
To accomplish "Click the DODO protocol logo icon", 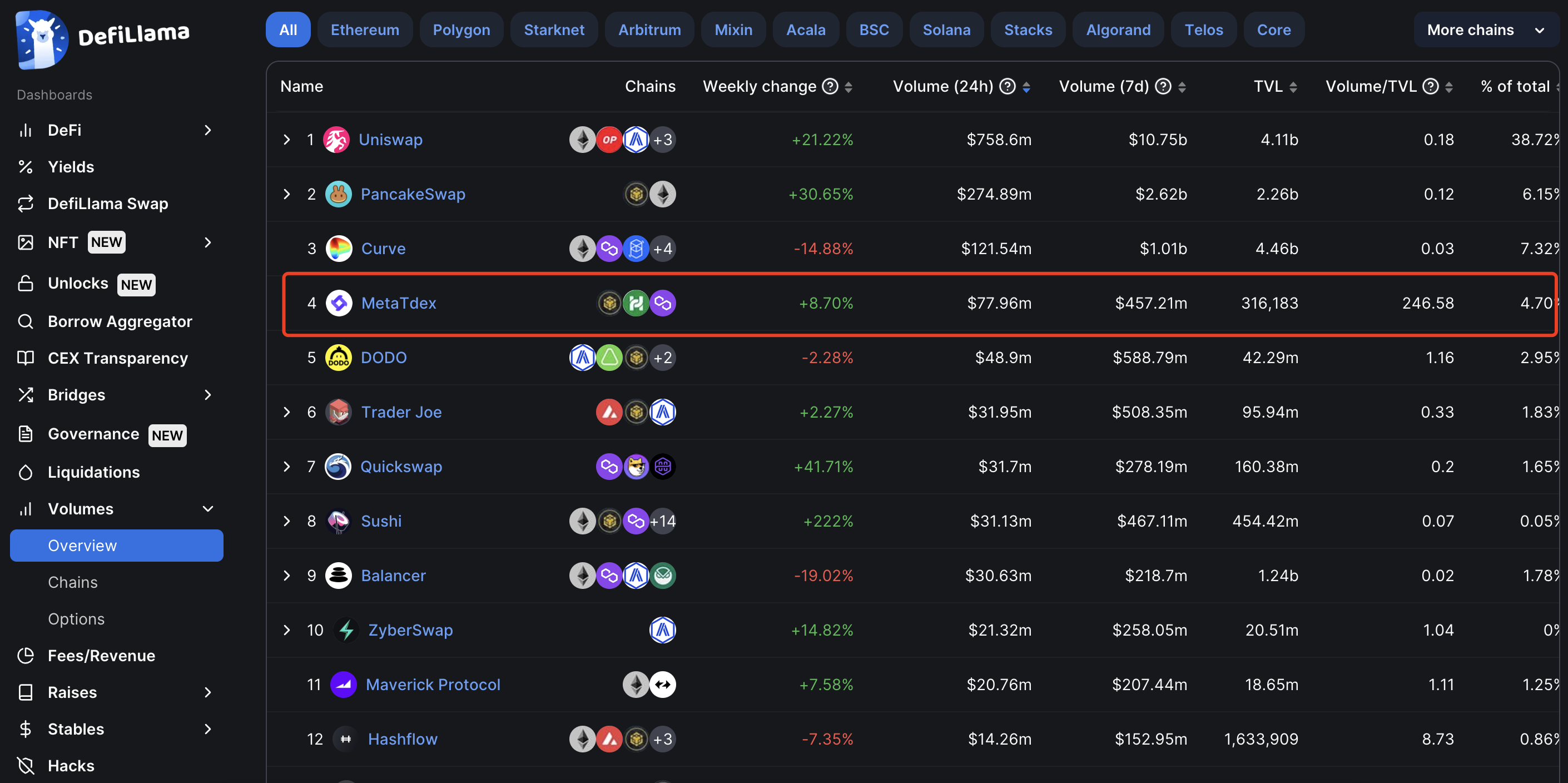I will (339, 358).
